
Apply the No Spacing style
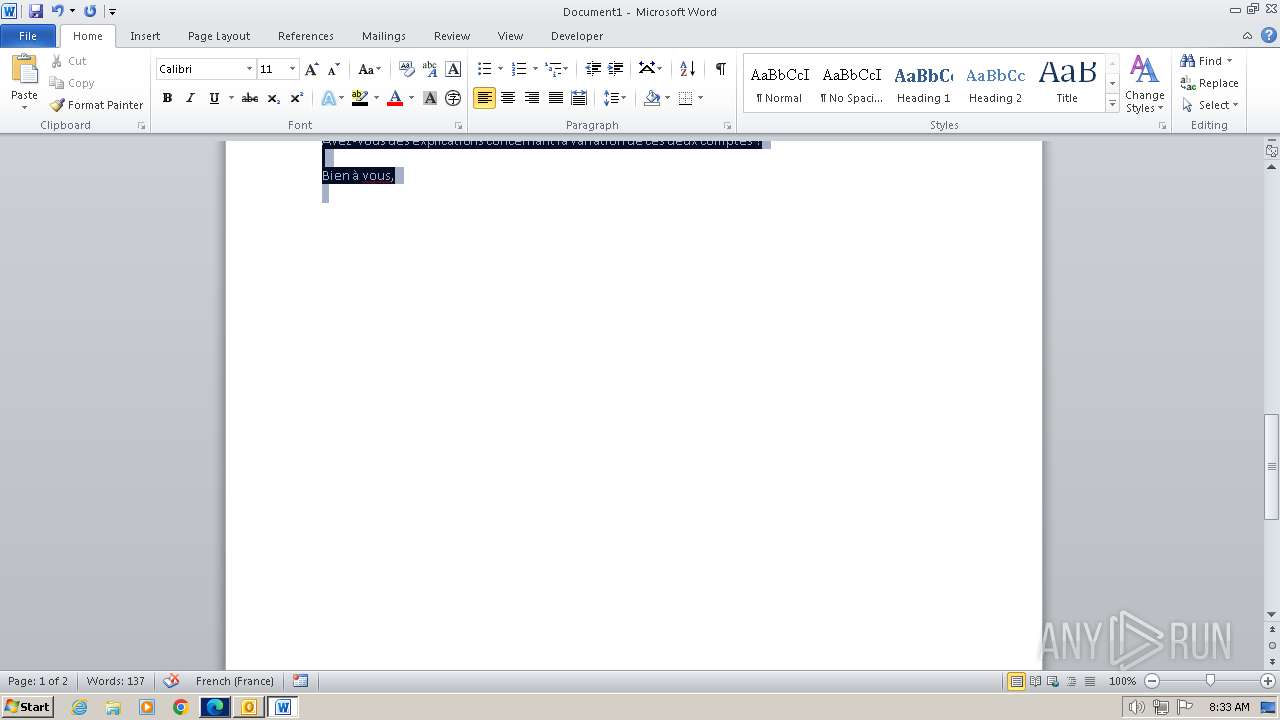(x=851, y=84)
